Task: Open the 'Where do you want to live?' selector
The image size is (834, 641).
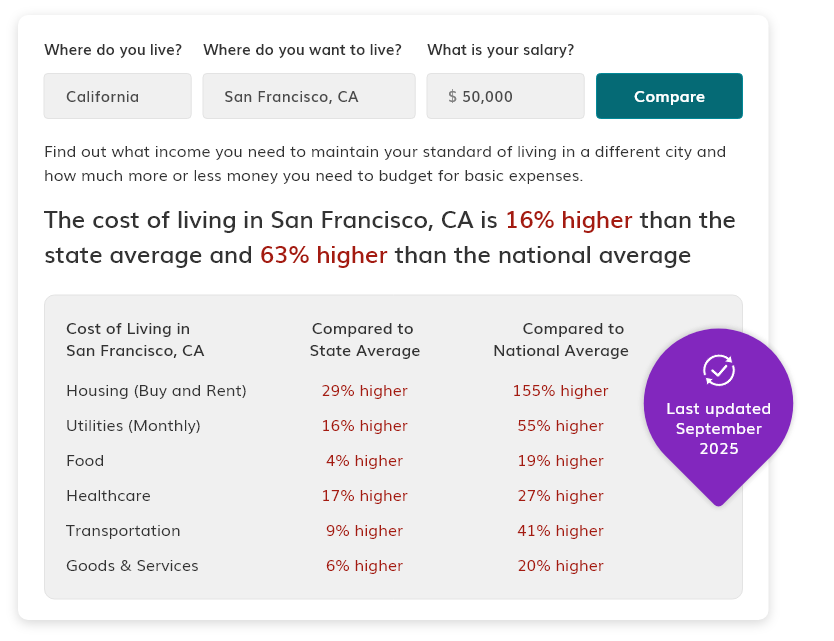Action: [x=308, y=96]
